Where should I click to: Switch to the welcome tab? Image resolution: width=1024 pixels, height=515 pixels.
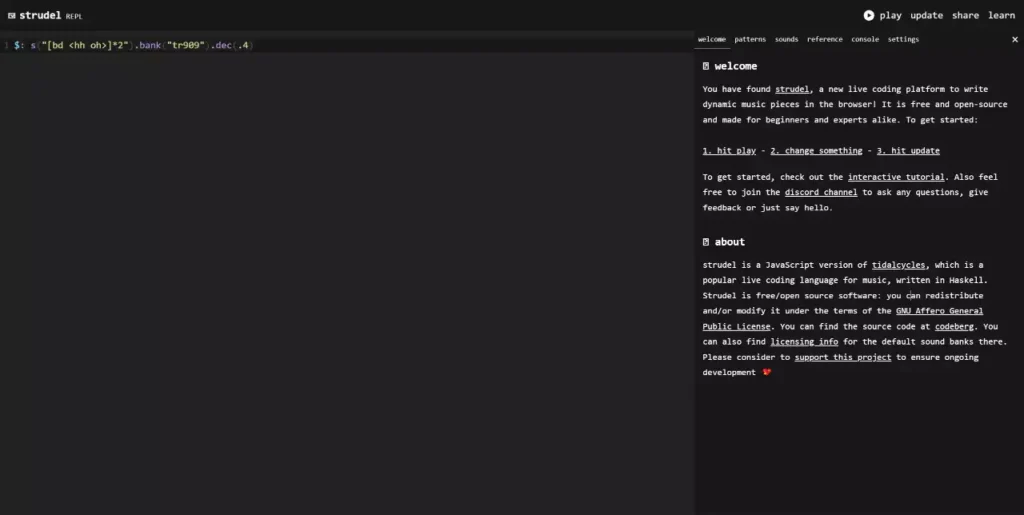(x=711, y=39)
